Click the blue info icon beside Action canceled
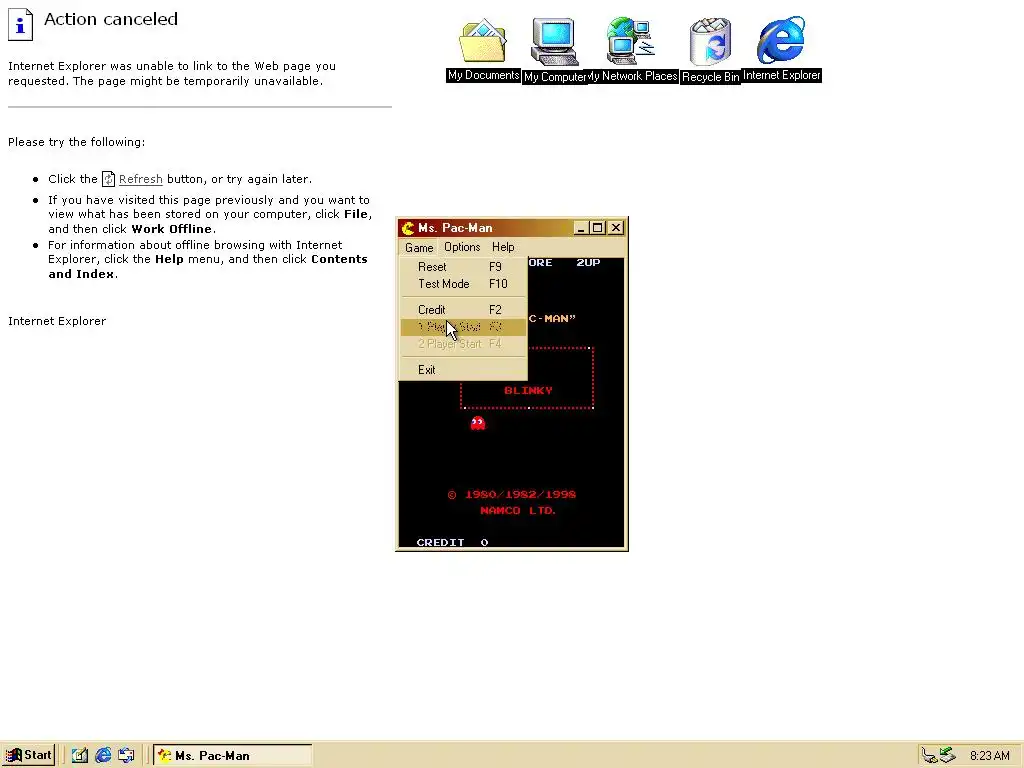This screenshot has height=768, width=1024. (x=20, y=24)
